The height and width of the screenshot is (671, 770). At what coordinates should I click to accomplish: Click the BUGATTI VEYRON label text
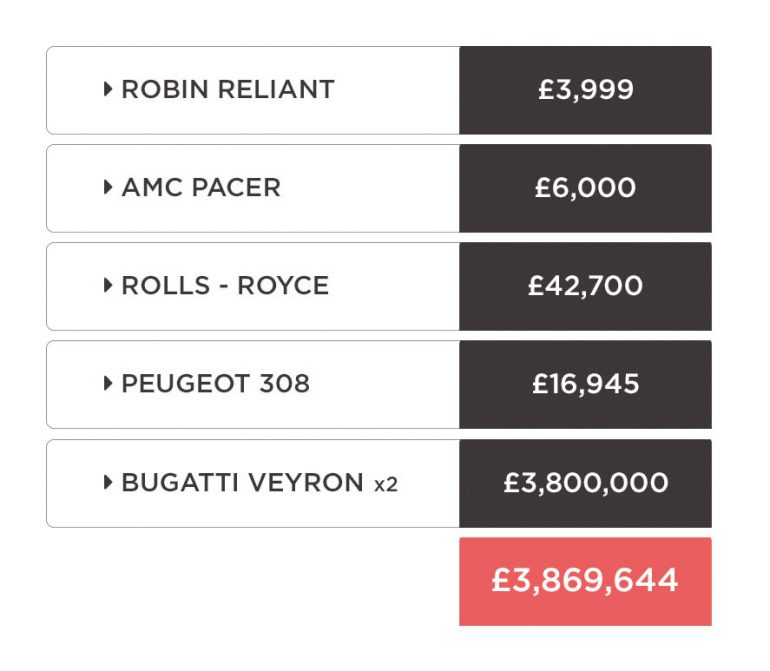[242, 483]
